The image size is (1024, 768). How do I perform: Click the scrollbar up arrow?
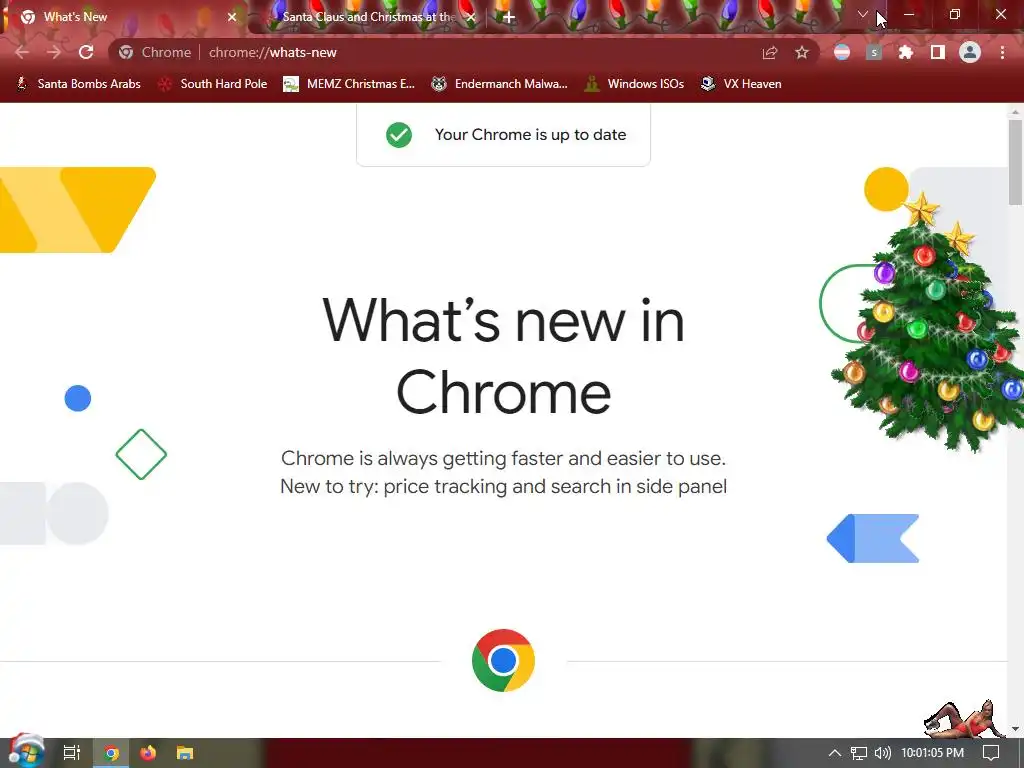pyautogui.click(x=1015, y=112)
